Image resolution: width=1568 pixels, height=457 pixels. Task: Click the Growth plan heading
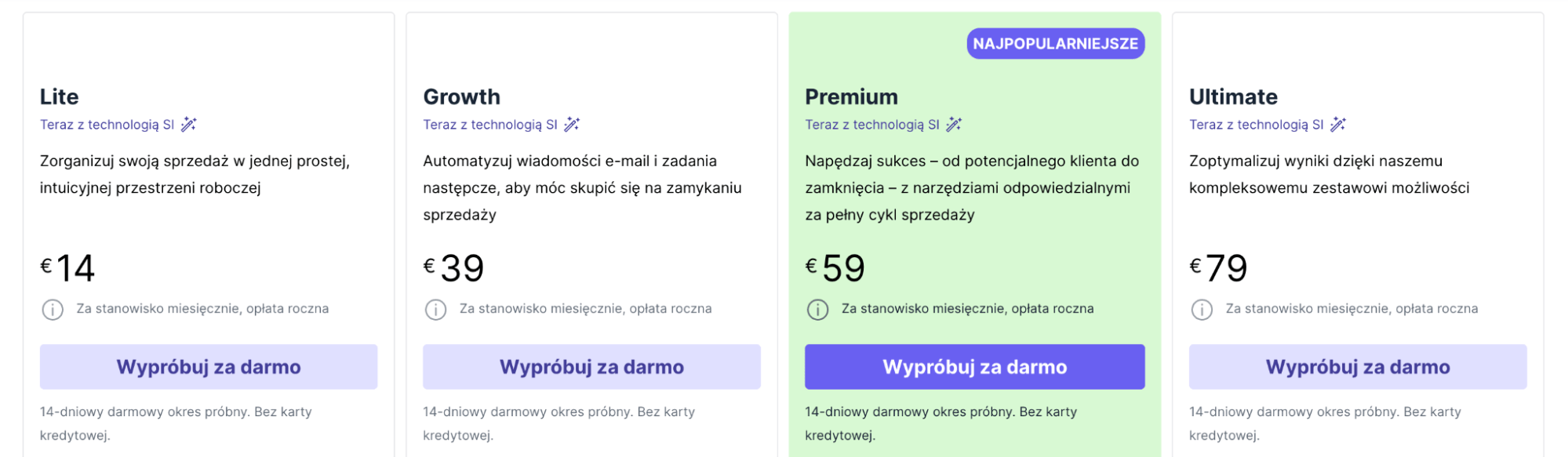point(461,96)
